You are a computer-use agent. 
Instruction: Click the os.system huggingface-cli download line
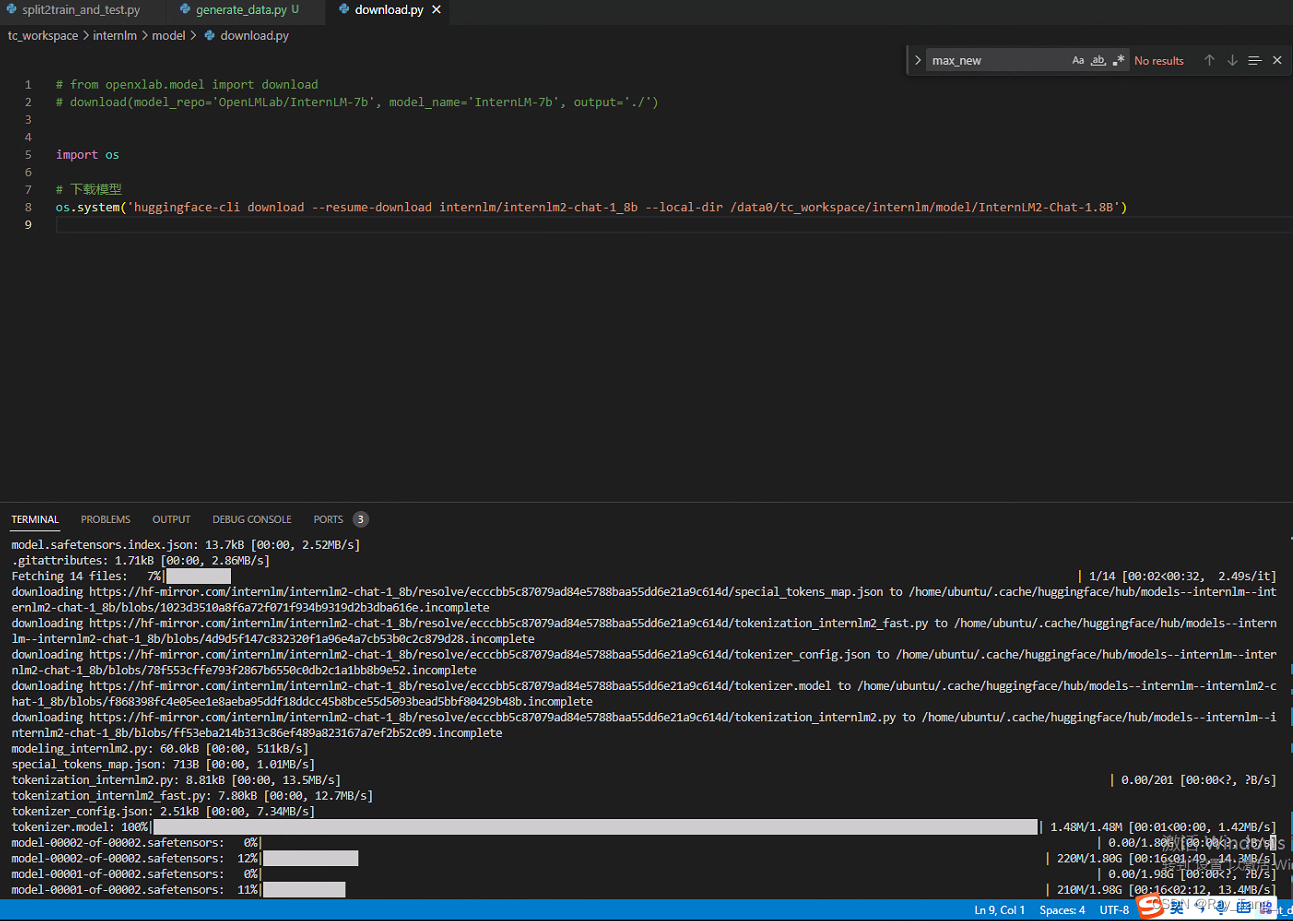tap(591, 207)
